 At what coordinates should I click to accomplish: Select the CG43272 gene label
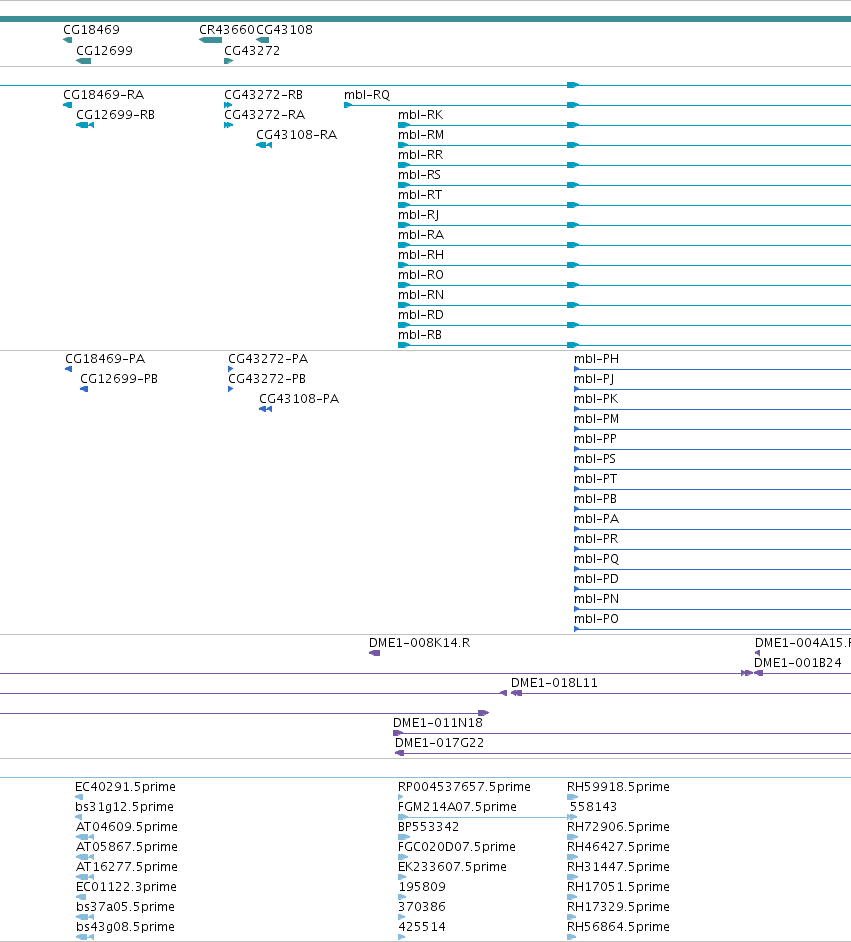click(x=252, y=50)
